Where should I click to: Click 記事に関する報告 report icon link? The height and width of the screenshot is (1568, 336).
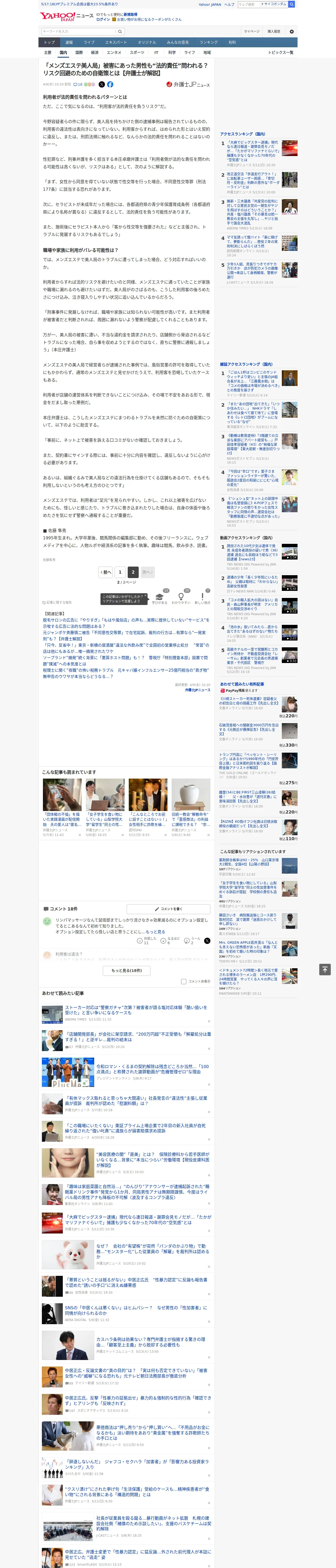[57, 603]
